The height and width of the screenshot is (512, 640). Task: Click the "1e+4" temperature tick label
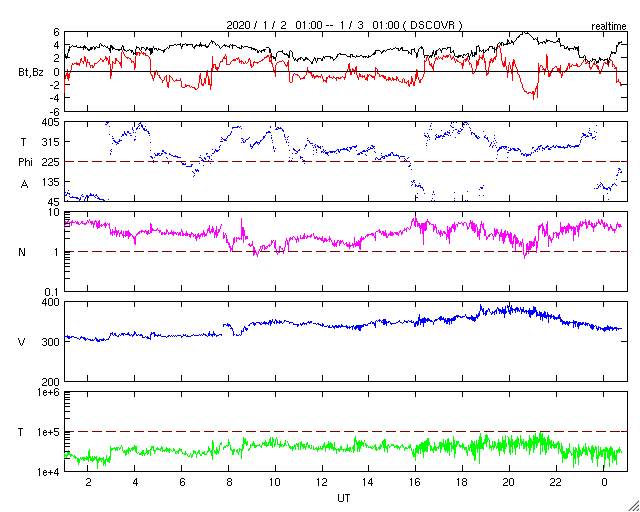pos(49,472)
